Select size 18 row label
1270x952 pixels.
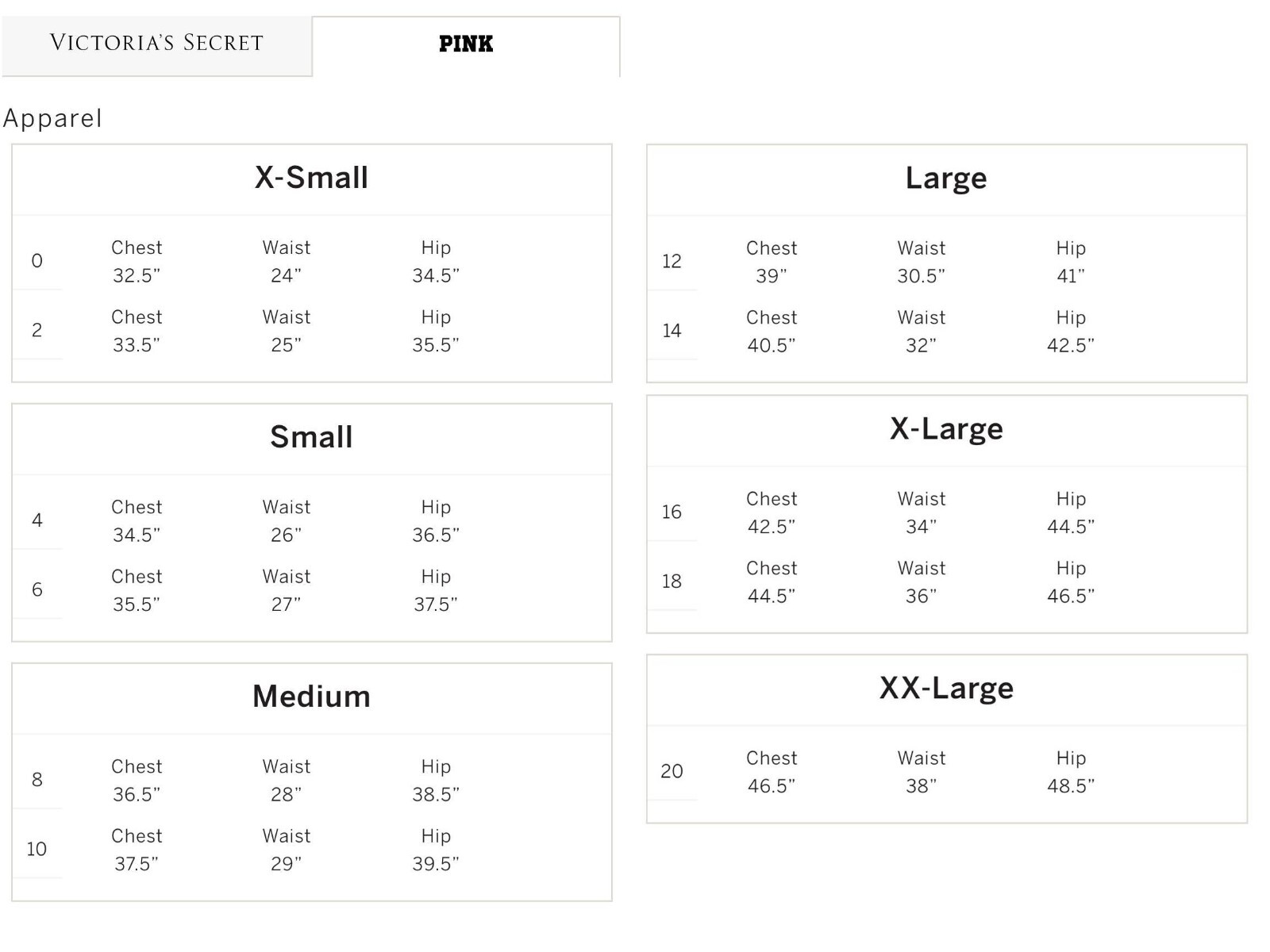(x=672, y=582)
